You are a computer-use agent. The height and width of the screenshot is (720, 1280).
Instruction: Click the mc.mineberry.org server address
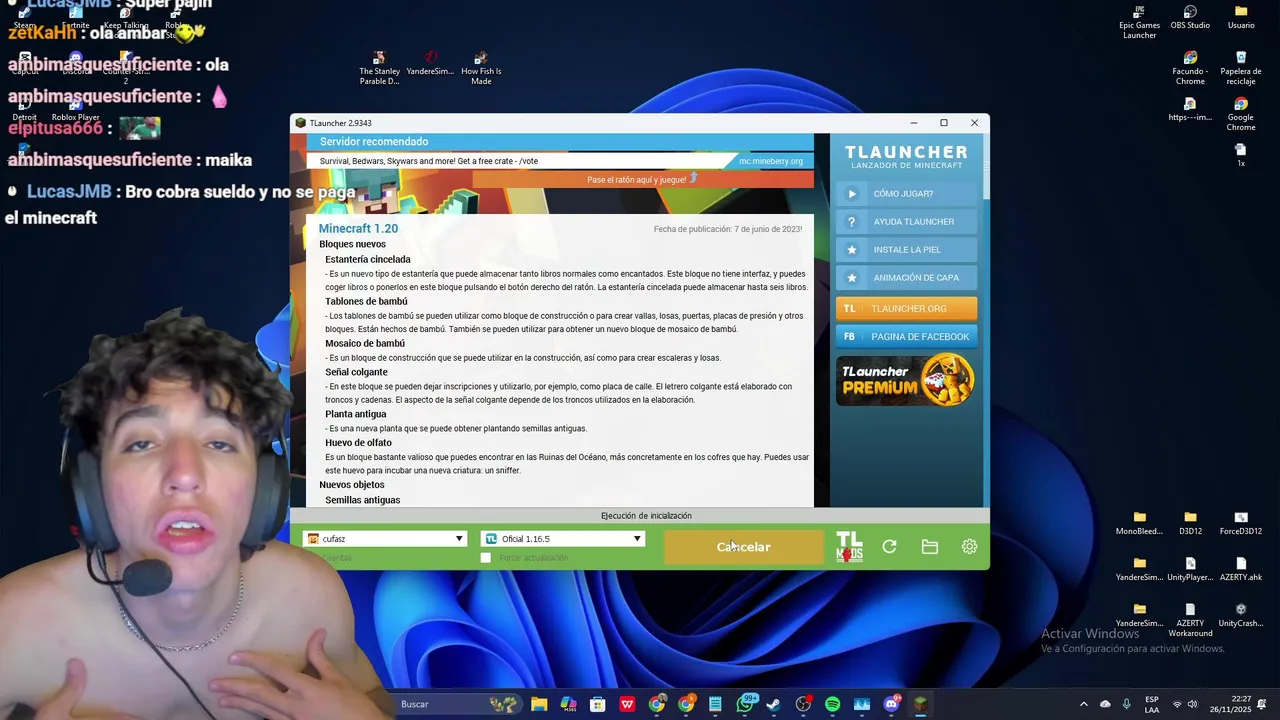[770, 161]
